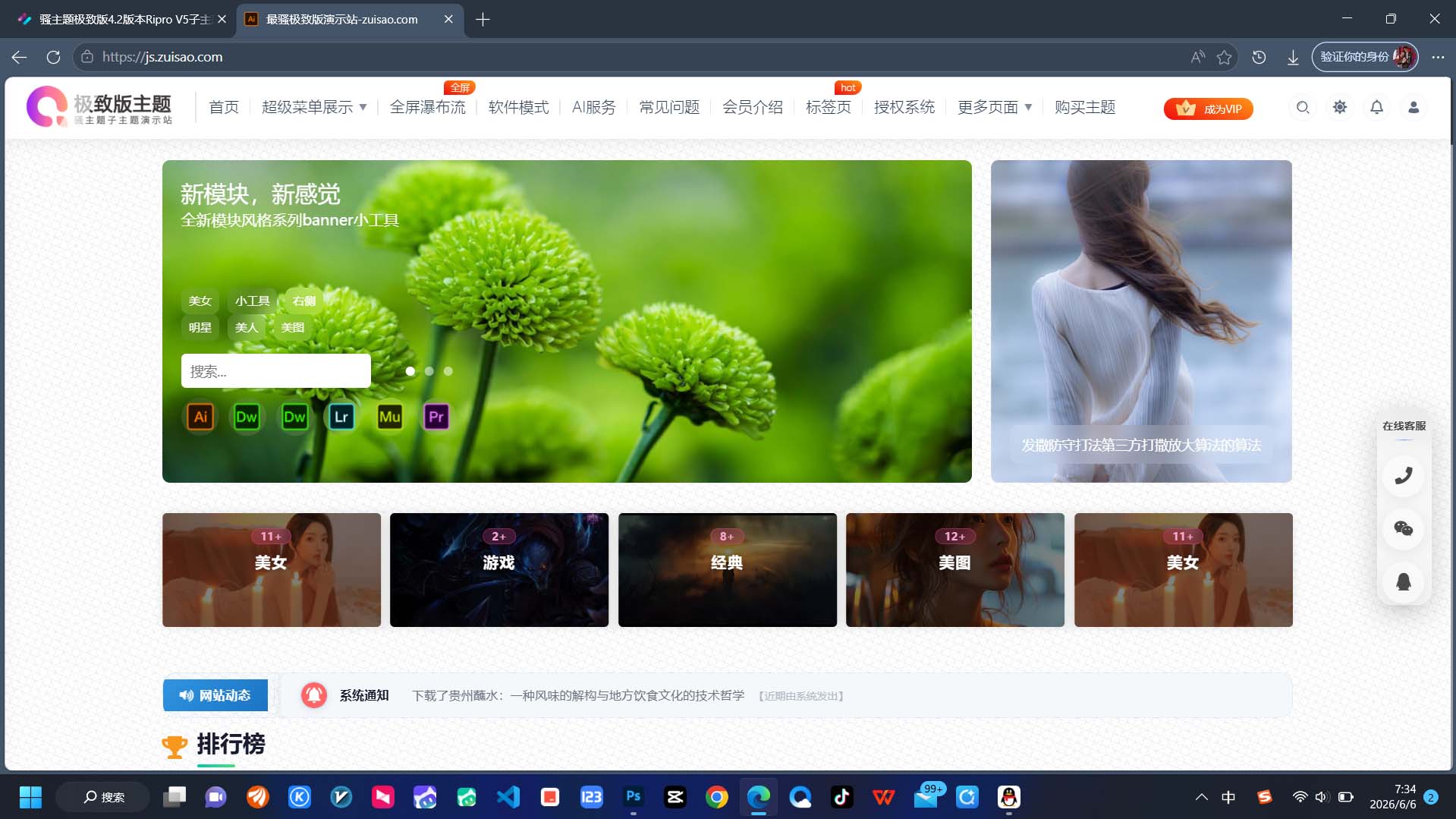Image resolution: width=1456 pixels, height=819 pixels.
Task: Open 全屏瀑布流 nav item
Action: coord(427,107)
